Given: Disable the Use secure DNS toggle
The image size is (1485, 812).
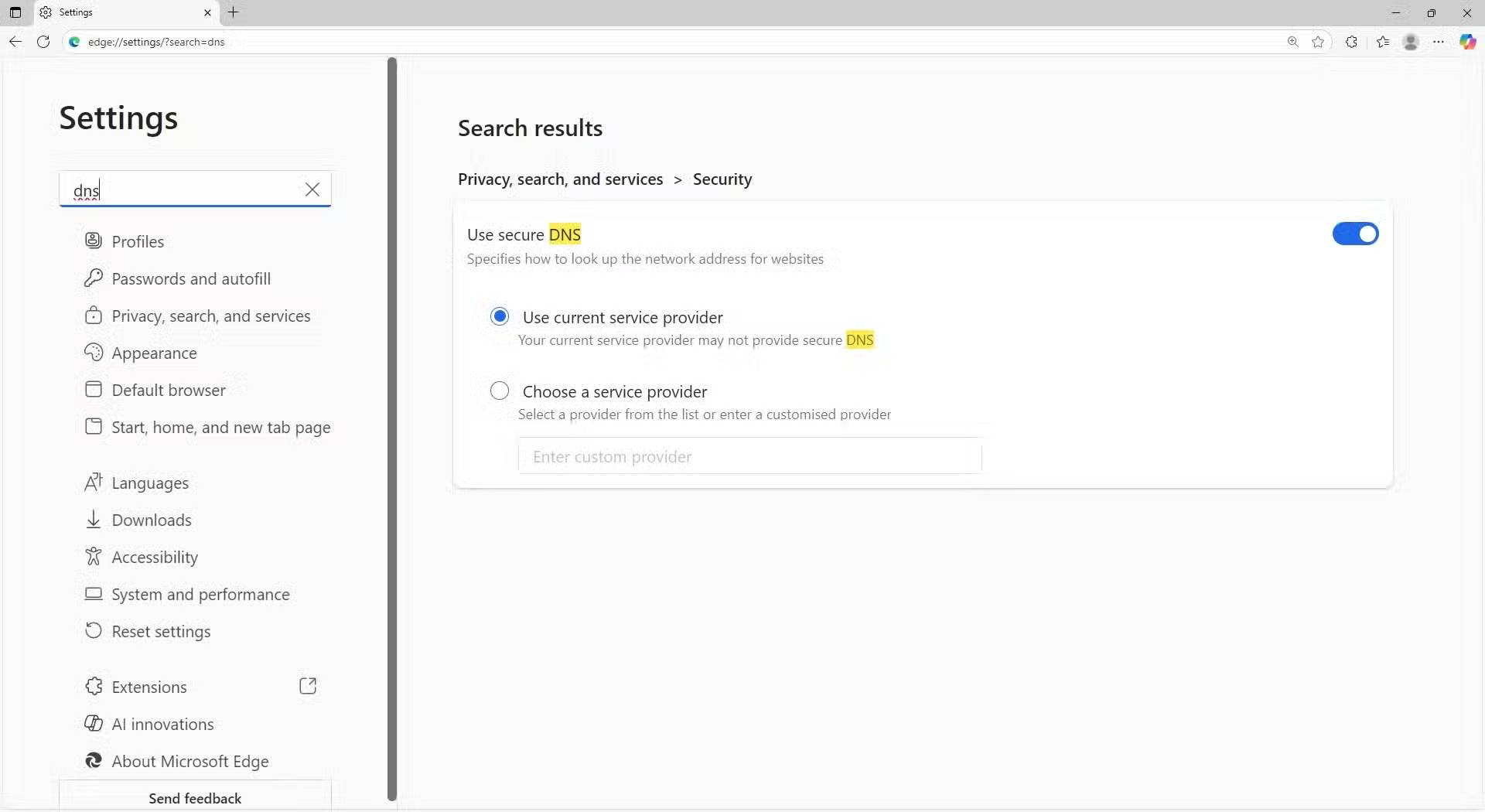Looking at the screenshot, I should coord(1355,234).
